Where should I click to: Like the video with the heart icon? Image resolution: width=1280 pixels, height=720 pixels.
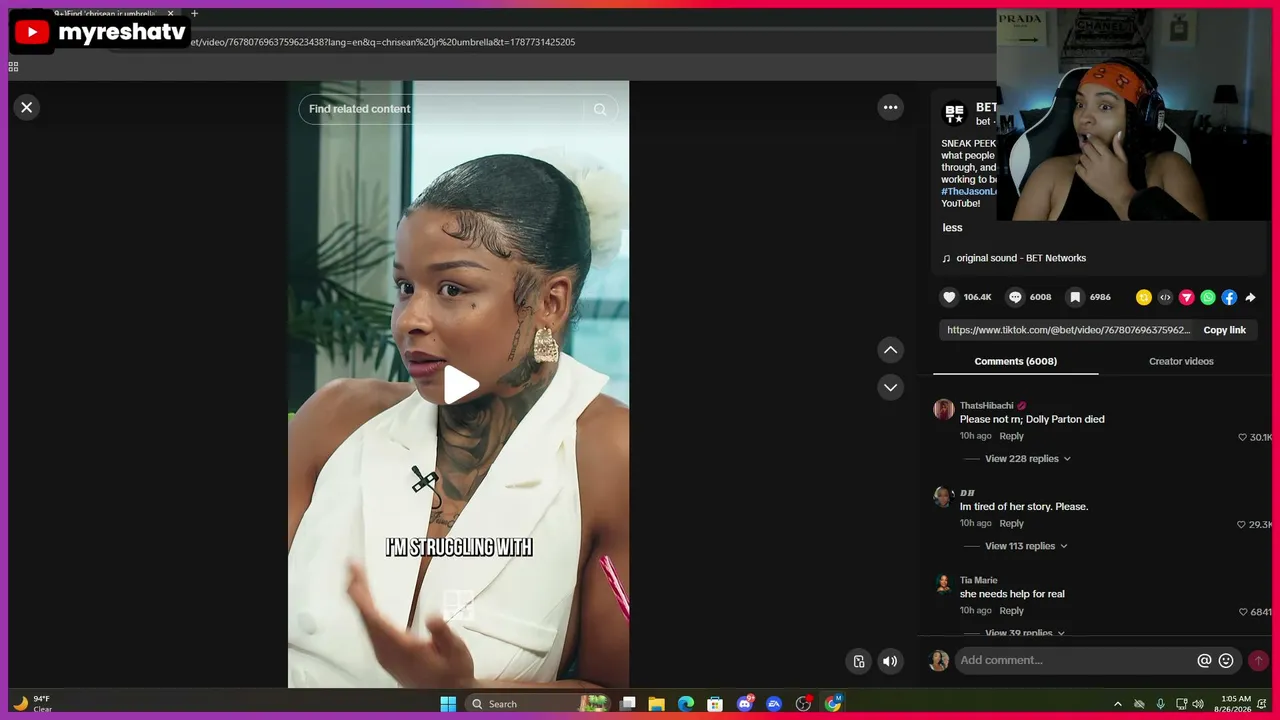949,297
